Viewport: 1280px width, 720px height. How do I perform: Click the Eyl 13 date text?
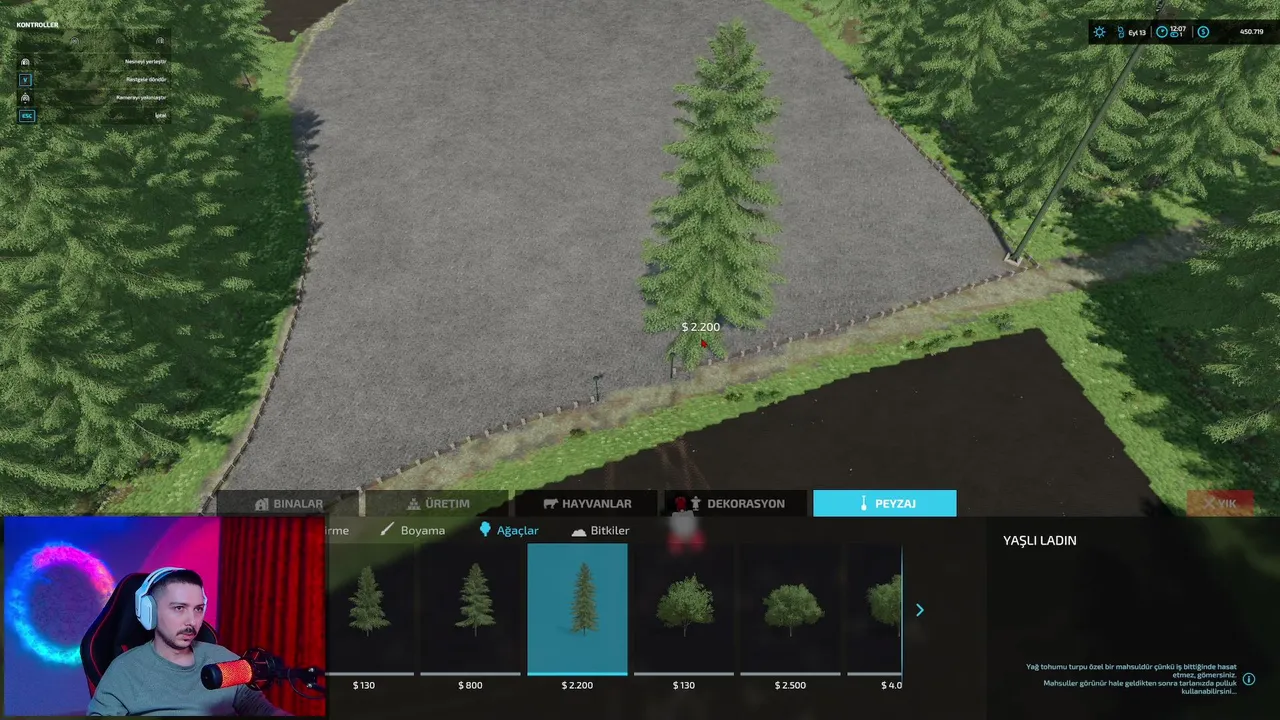[1137, 33]
